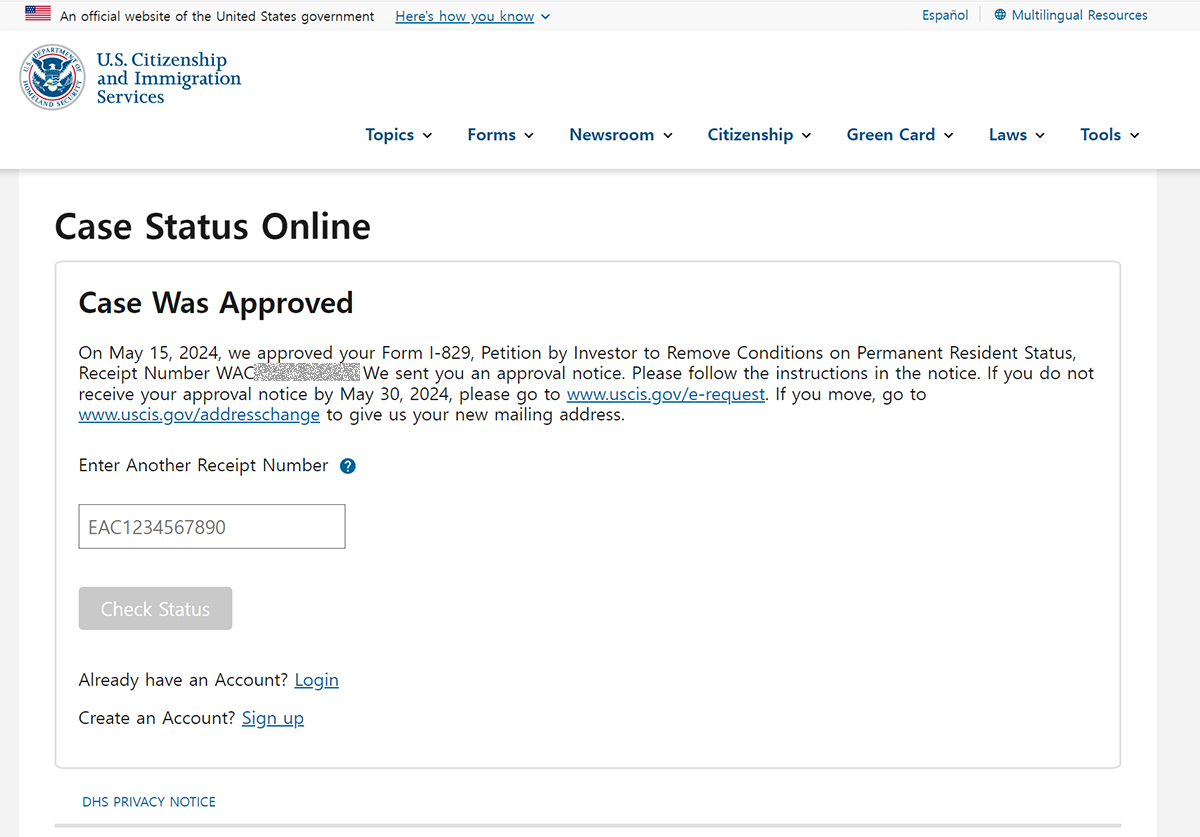Expand the Newsroom navigation menu
1200x837 pixels.
pos(621,135)
